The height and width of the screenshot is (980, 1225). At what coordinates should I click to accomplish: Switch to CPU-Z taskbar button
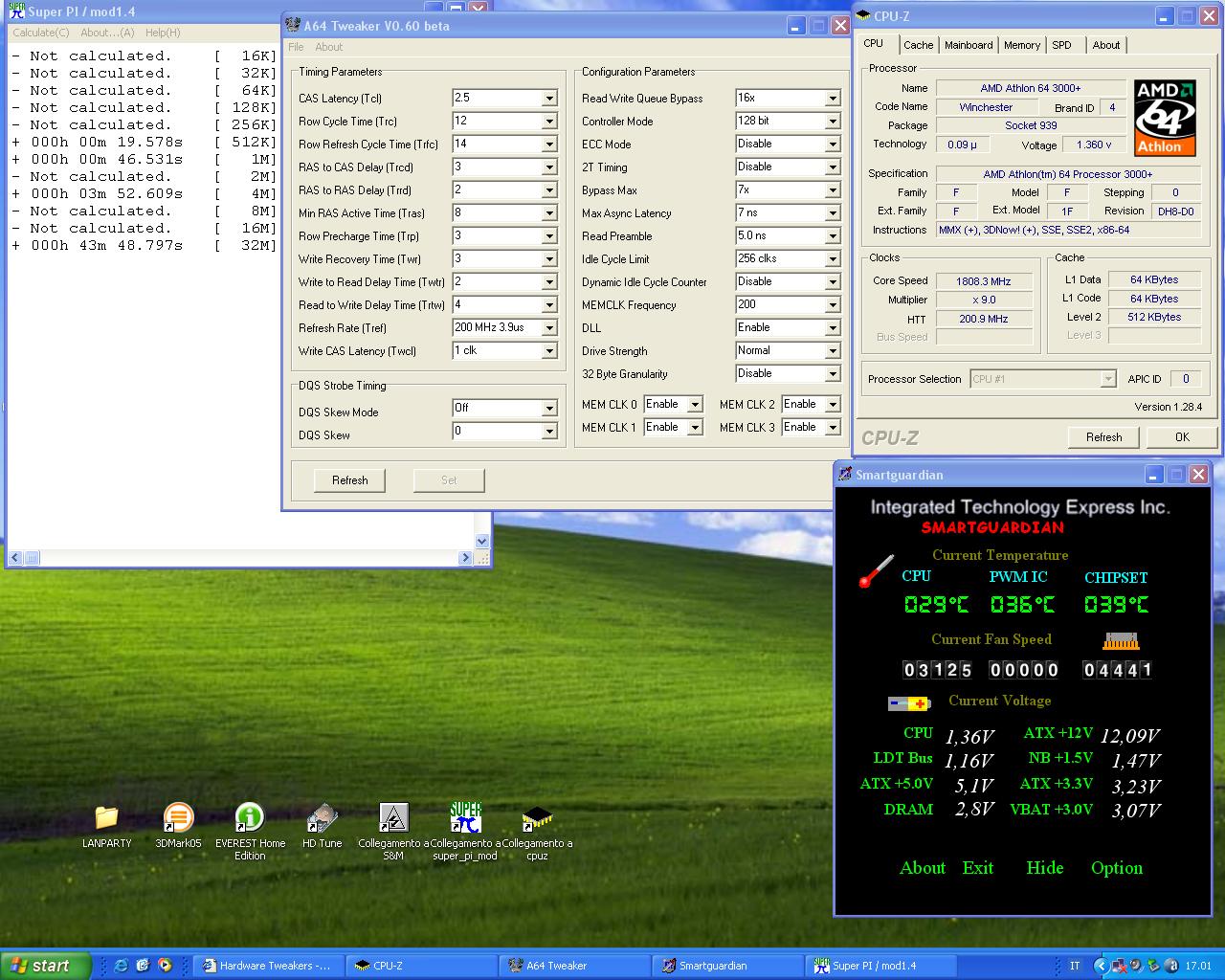pyautogui.click(x=421, y=966)
